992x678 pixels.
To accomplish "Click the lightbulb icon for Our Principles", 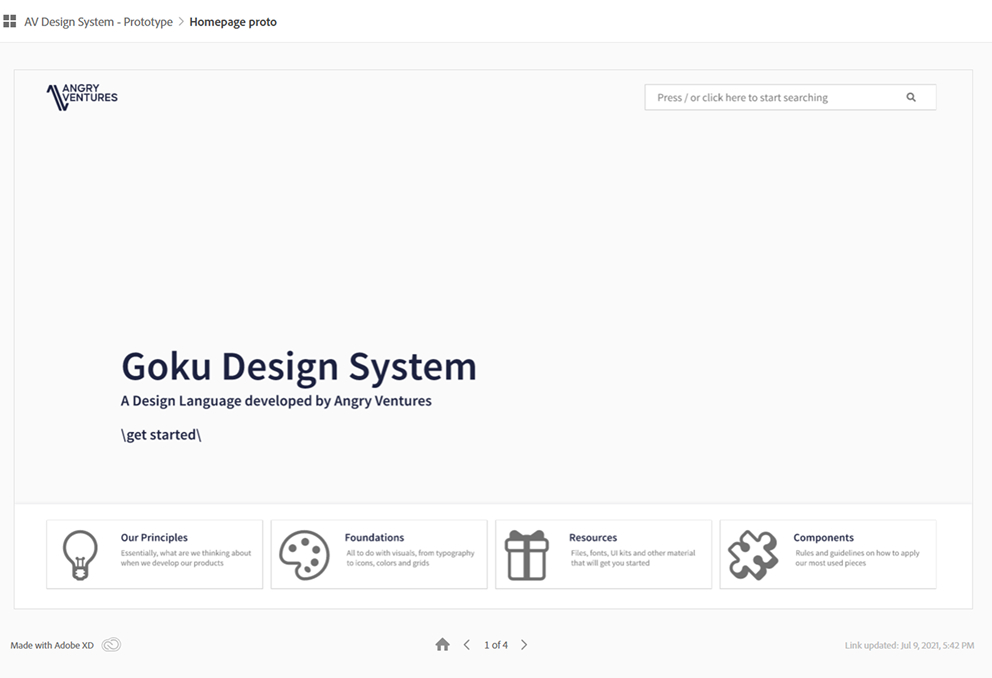I will click(80, 555).
